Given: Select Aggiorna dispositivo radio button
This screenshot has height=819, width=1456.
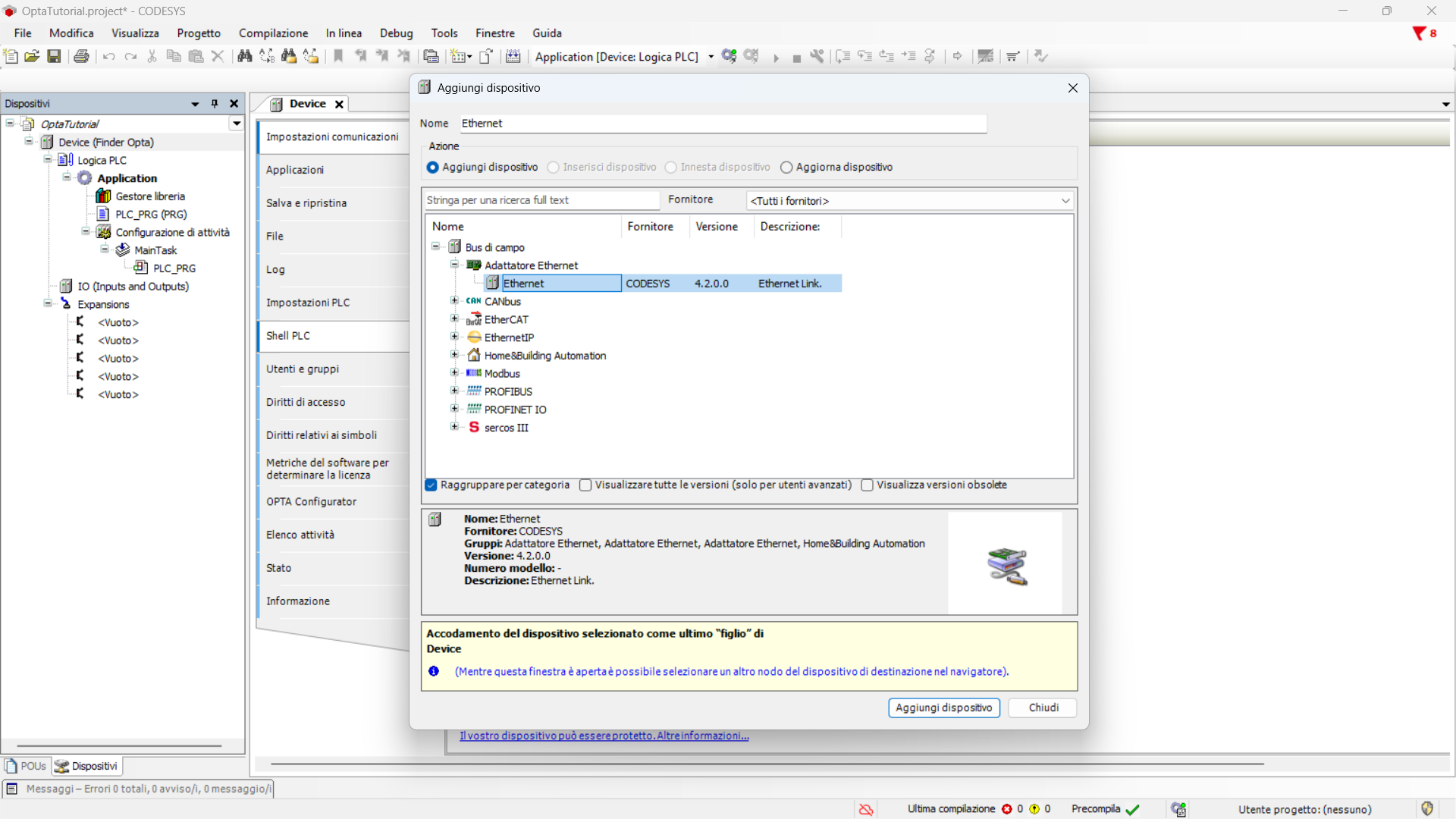Looking at the screenshot, I should [x=786, y=168].
